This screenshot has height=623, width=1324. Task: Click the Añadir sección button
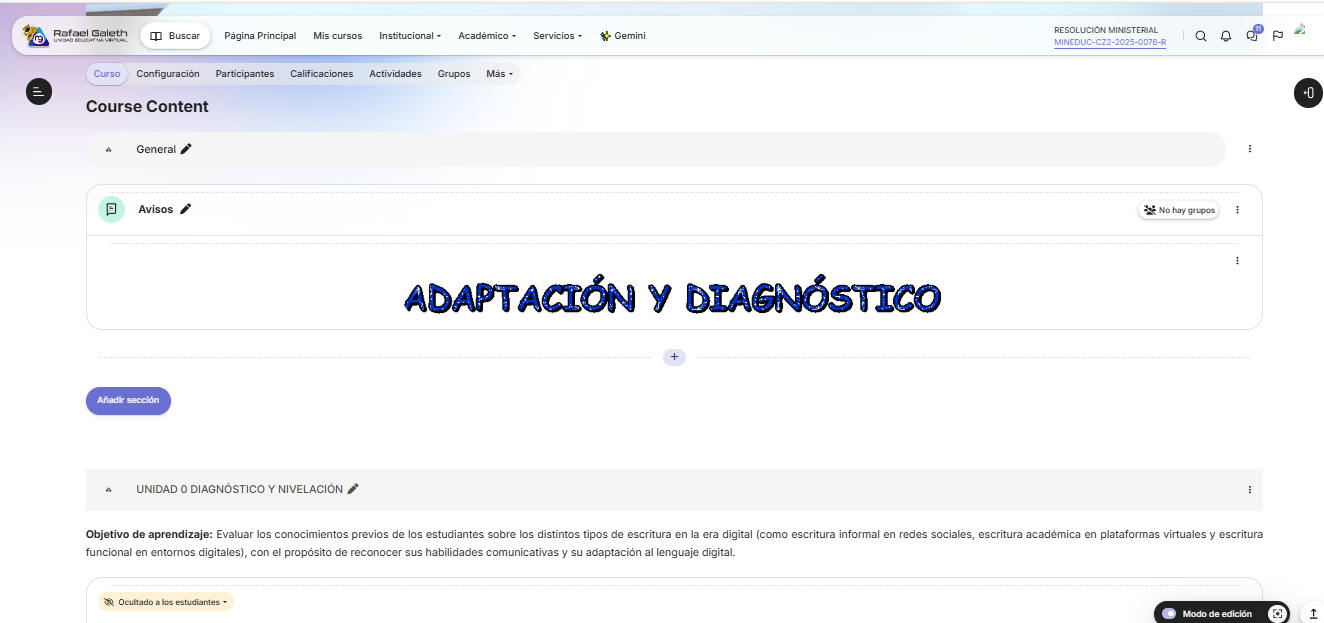(128, 400)
